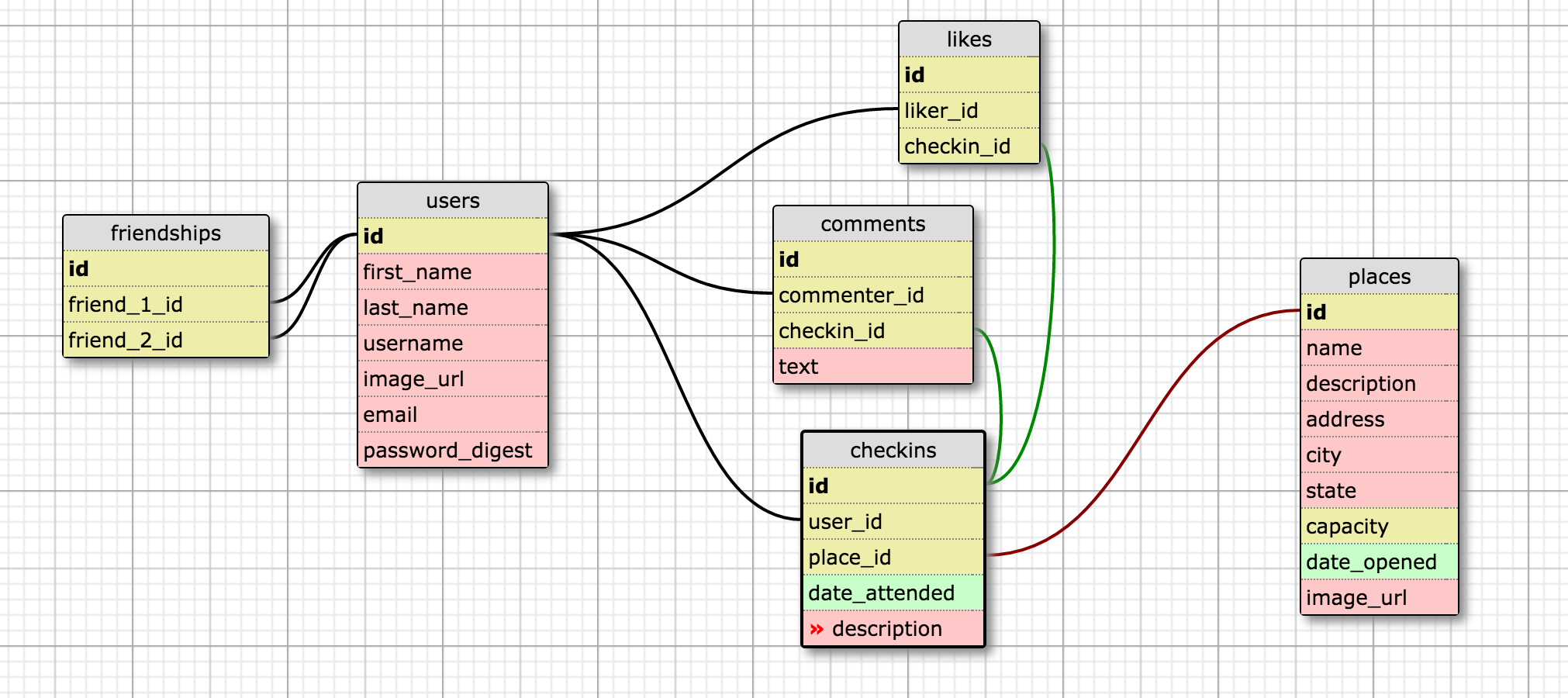Select the liker_id field
The height and width of the screenshot is (698, 1568).
click(969, 111)
